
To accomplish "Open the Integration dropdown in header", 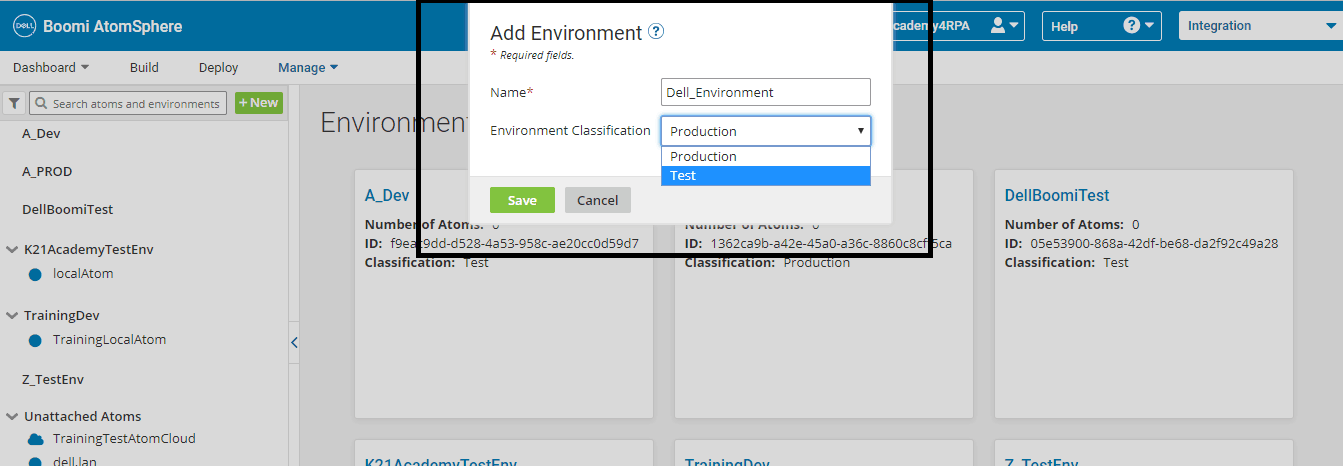I will (1261, 26).
